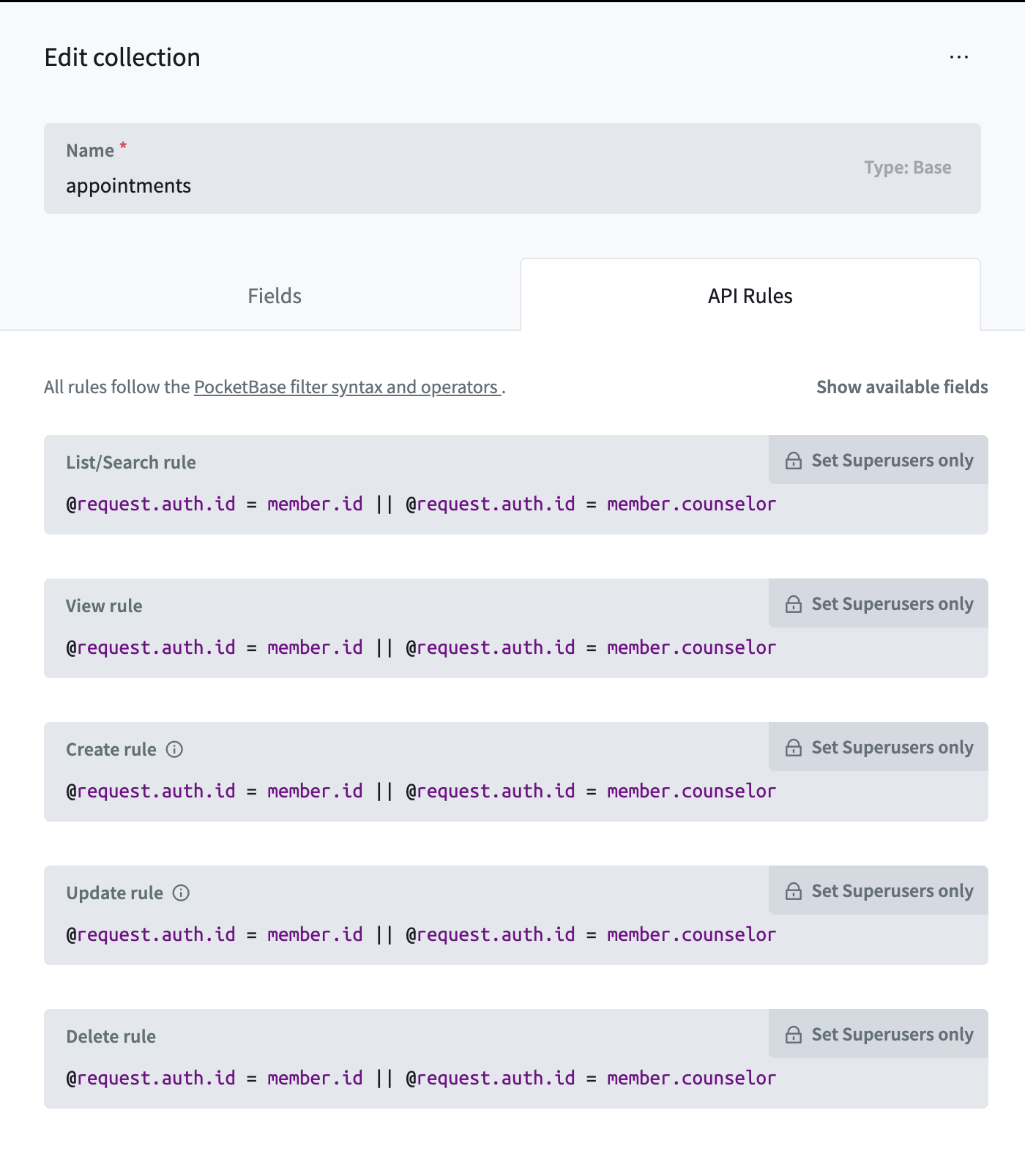Edit the List/Search rule expression

[x=421, y=504]
